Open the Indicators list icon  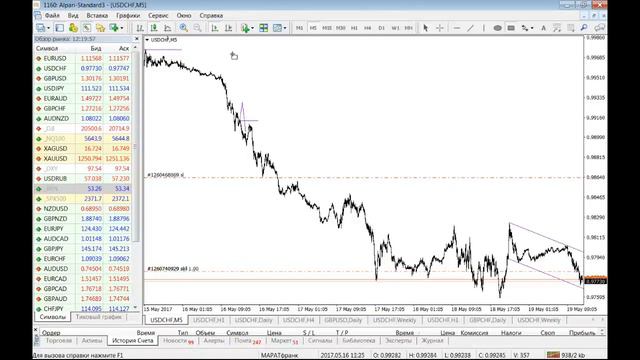click(245, 28)
